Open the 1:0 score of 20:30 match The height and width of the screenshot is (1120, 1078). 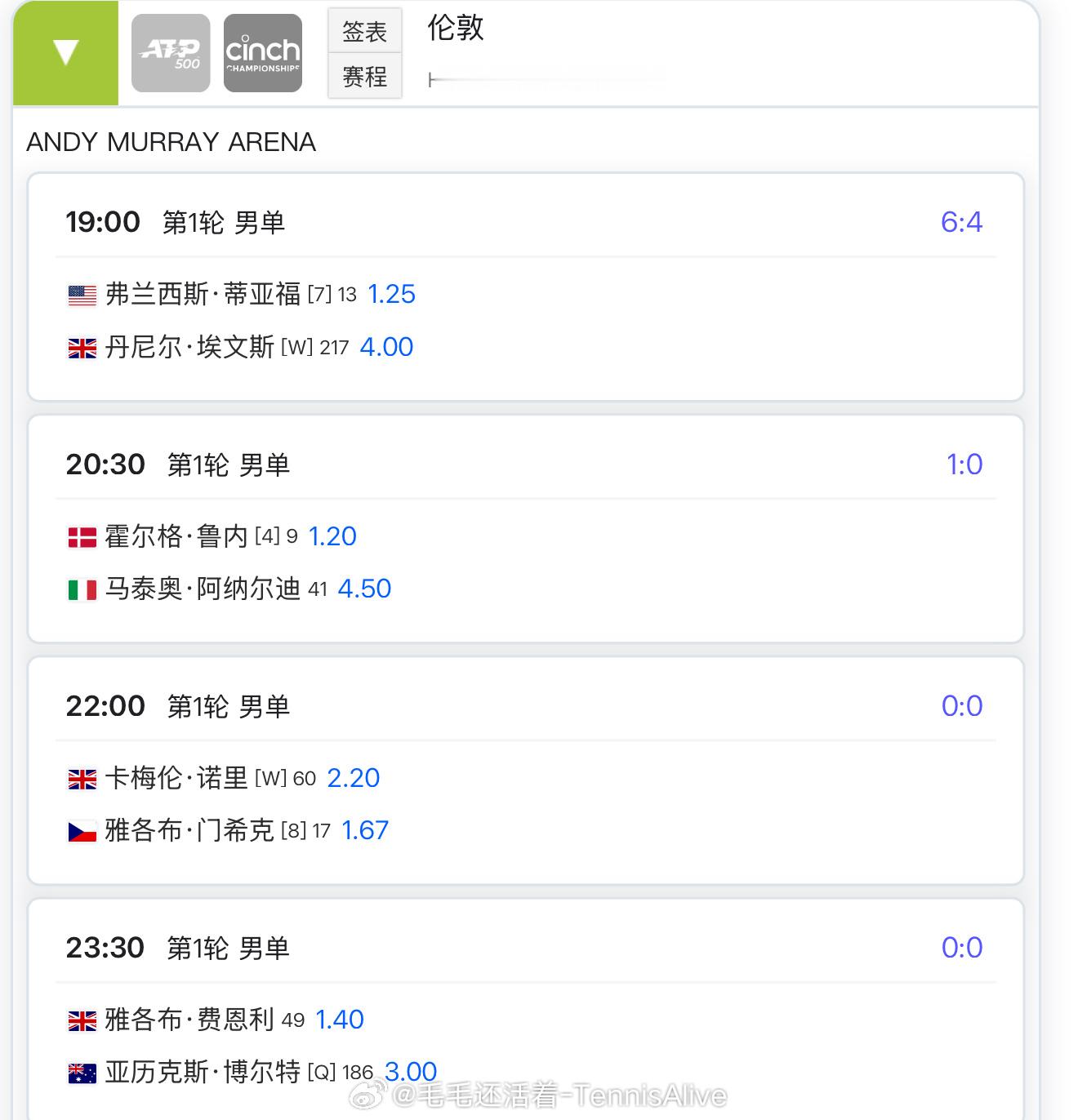coord(964,464)
